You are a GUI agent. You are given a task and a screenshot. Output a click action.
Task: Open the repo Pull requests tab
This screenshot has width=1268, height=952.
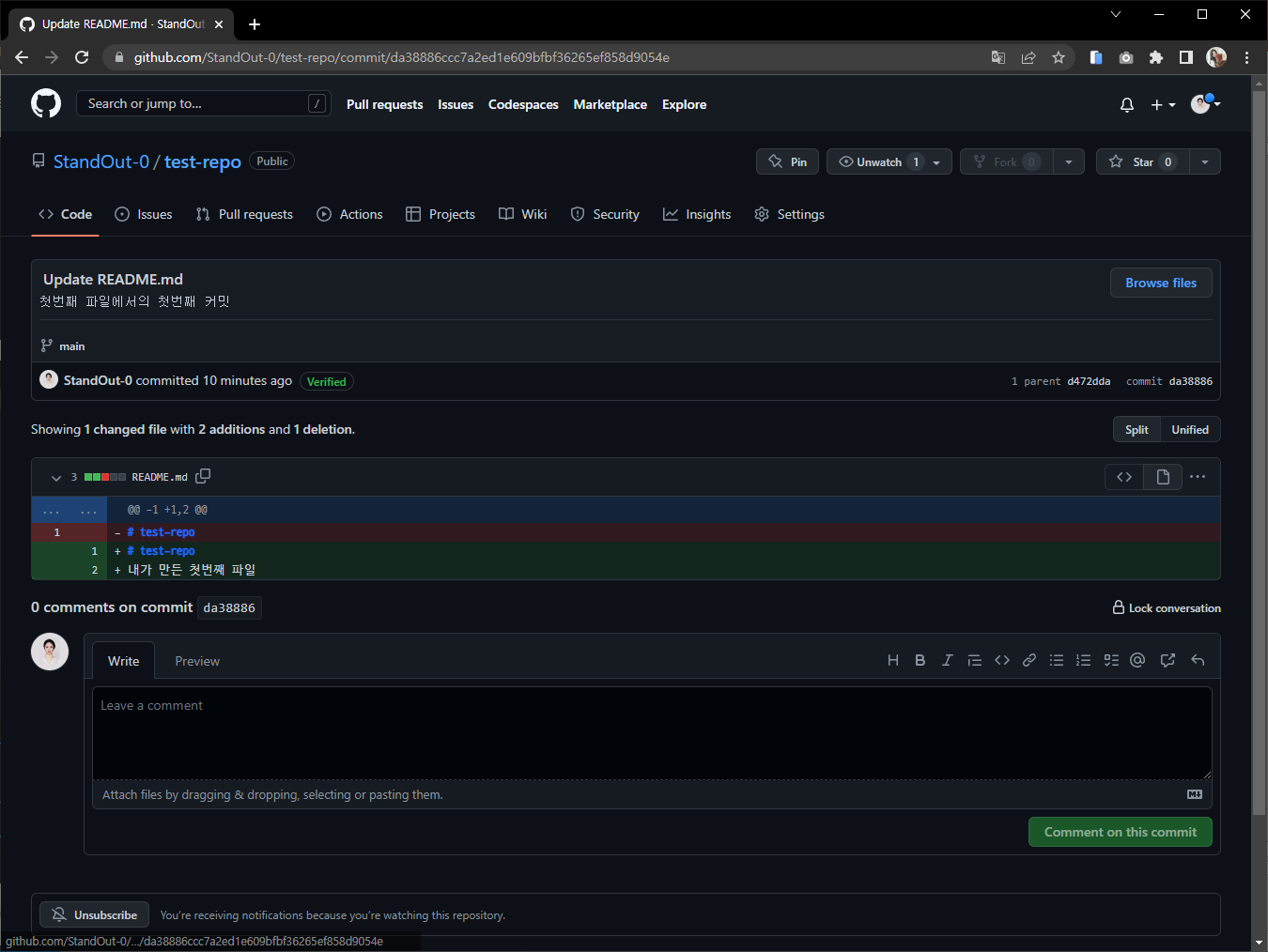(x=244, y=214)
